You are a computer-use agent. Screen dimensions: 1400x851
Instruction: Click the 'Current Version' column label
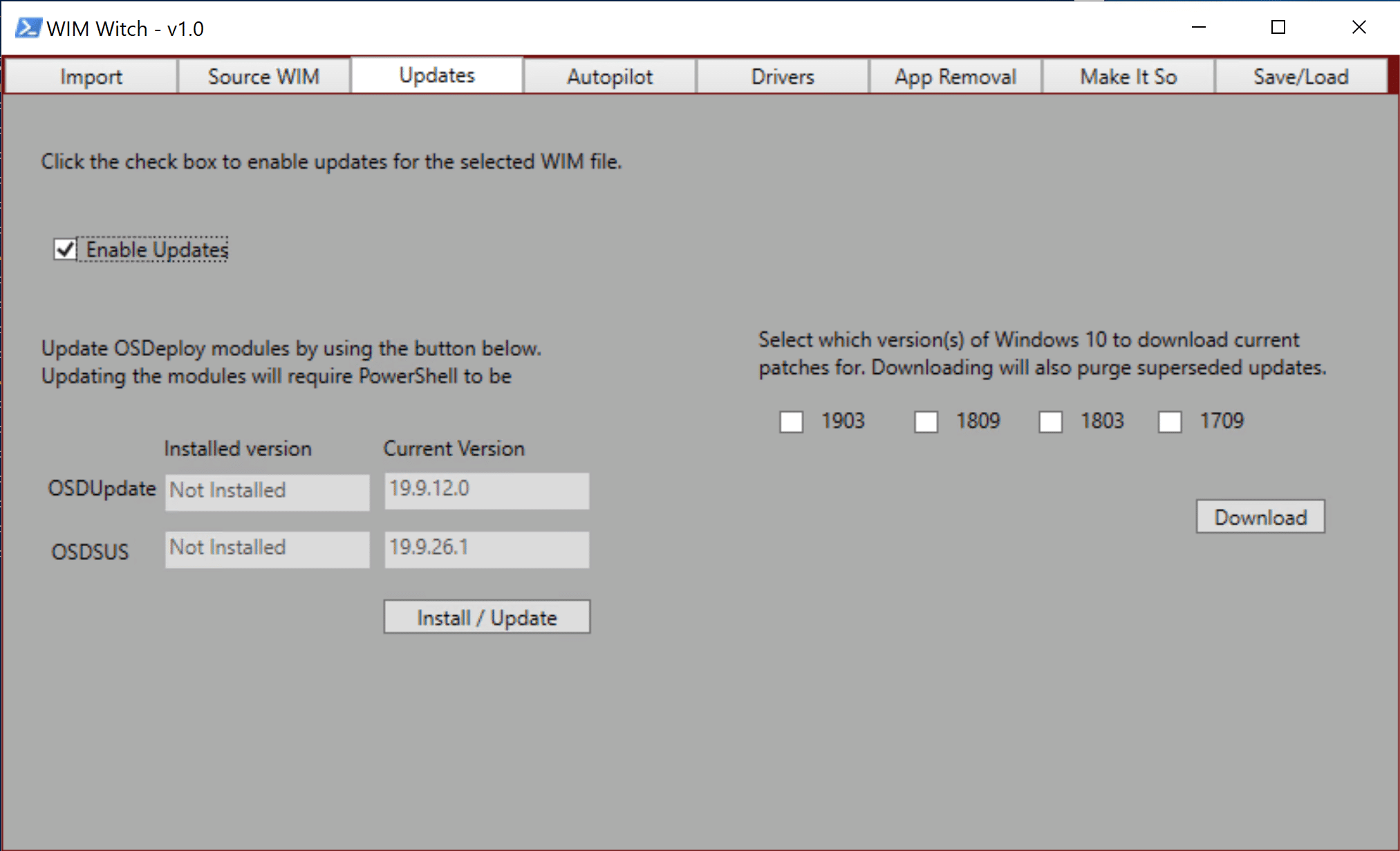(x=454, y=449)
